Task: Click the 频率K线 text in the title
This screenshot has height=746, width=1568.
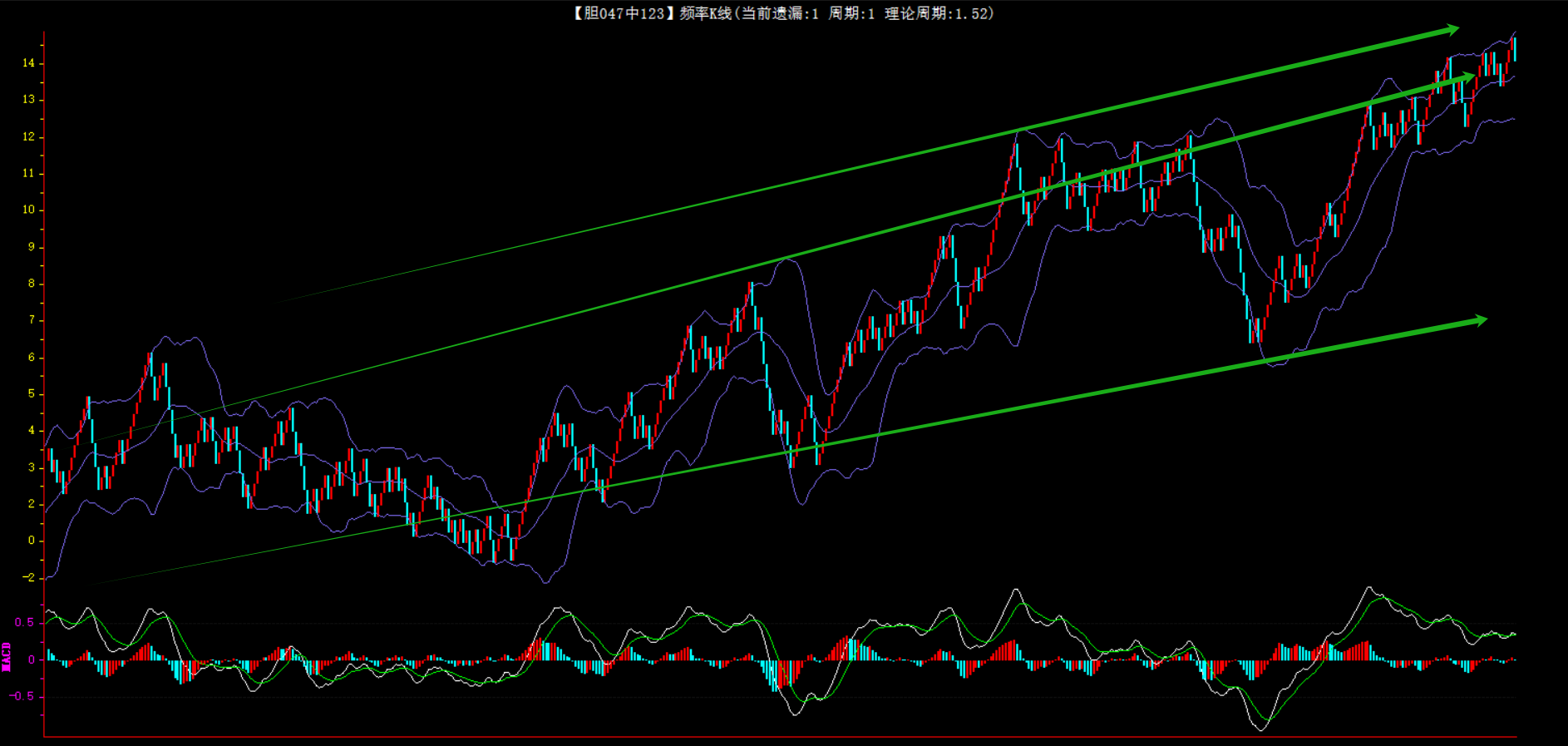Action: 705,13
